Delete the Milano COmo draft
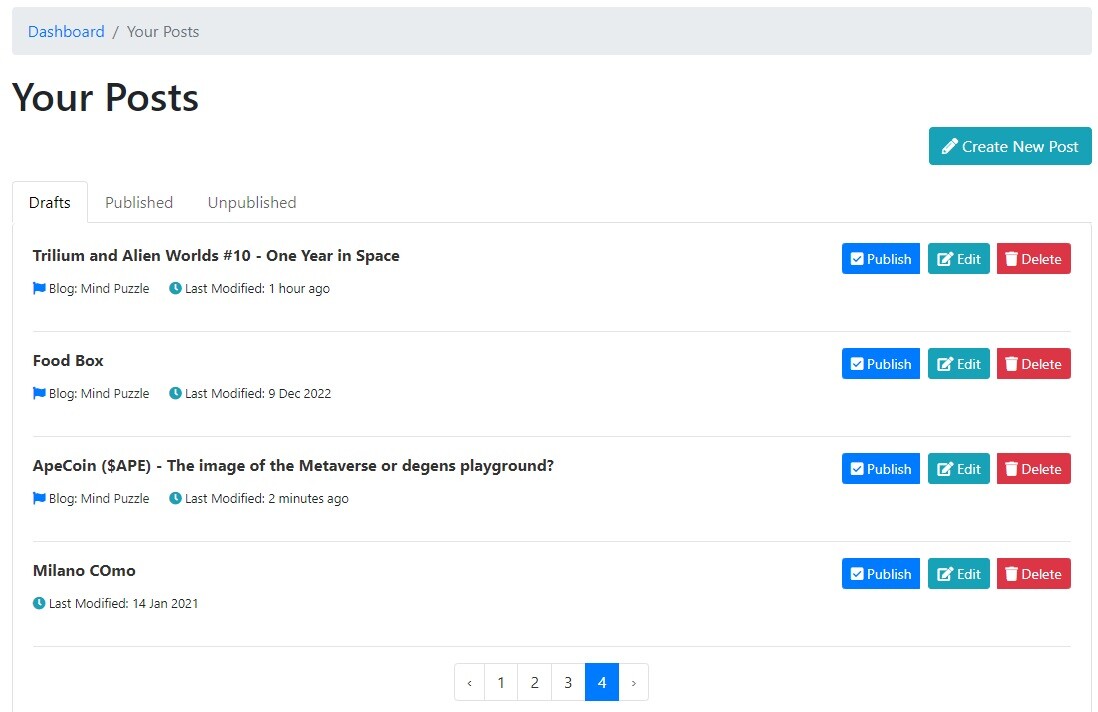Viewport: 1098px width, 712px height. coord(1034,573)
